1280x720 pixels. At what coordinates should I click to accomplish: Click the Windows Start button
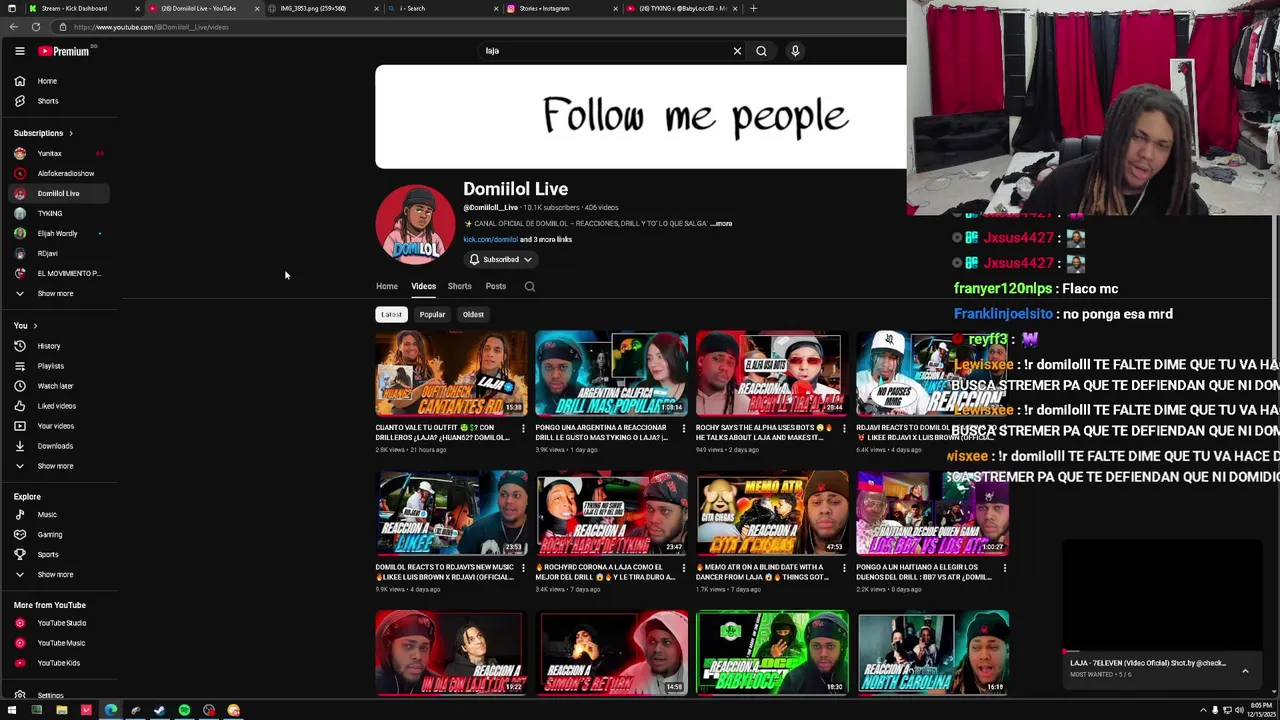coord(12,711)
